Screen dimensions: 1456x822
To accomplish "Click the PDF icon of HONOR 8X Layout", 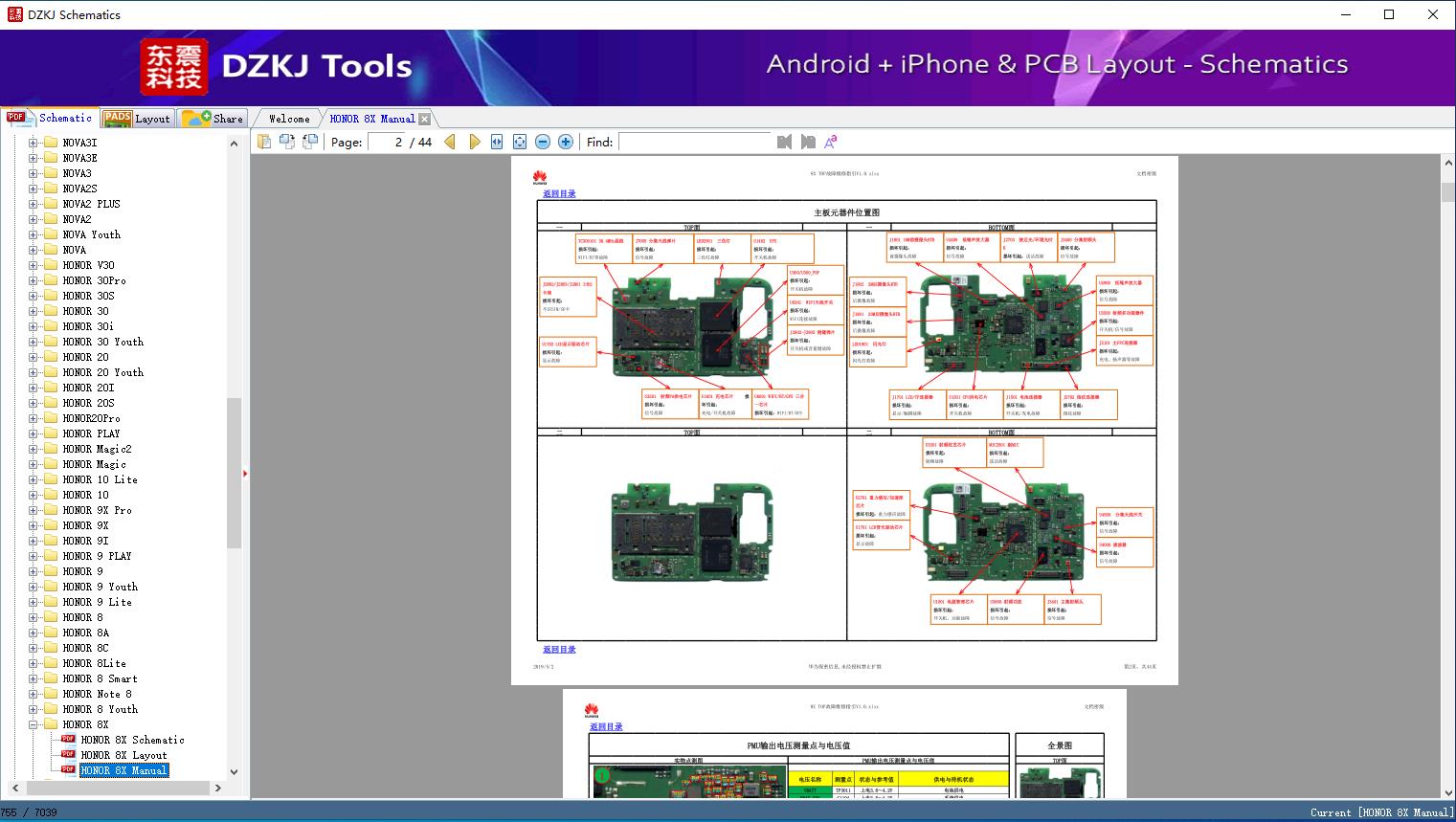I will 68,755.
